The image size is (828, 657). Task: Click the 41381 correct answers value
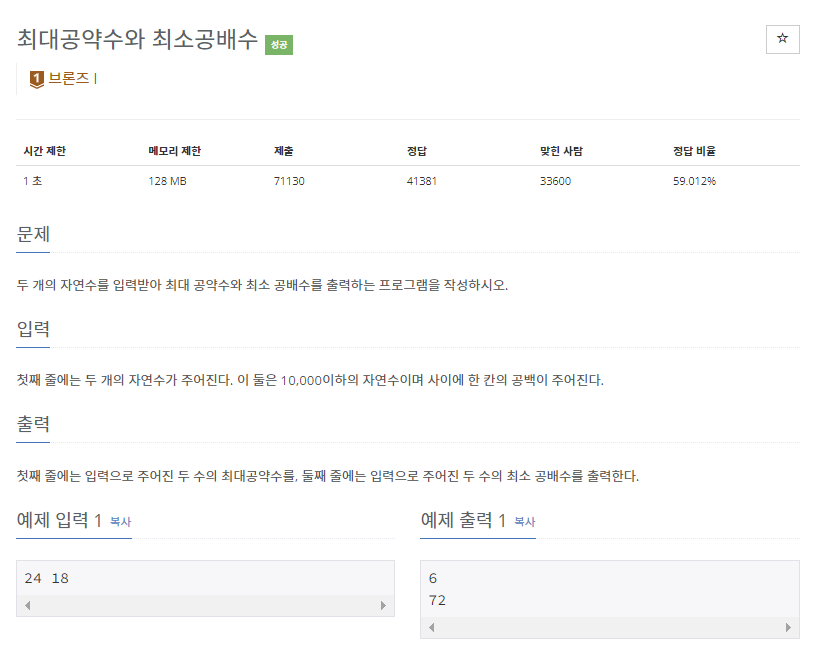pos(421,181)
